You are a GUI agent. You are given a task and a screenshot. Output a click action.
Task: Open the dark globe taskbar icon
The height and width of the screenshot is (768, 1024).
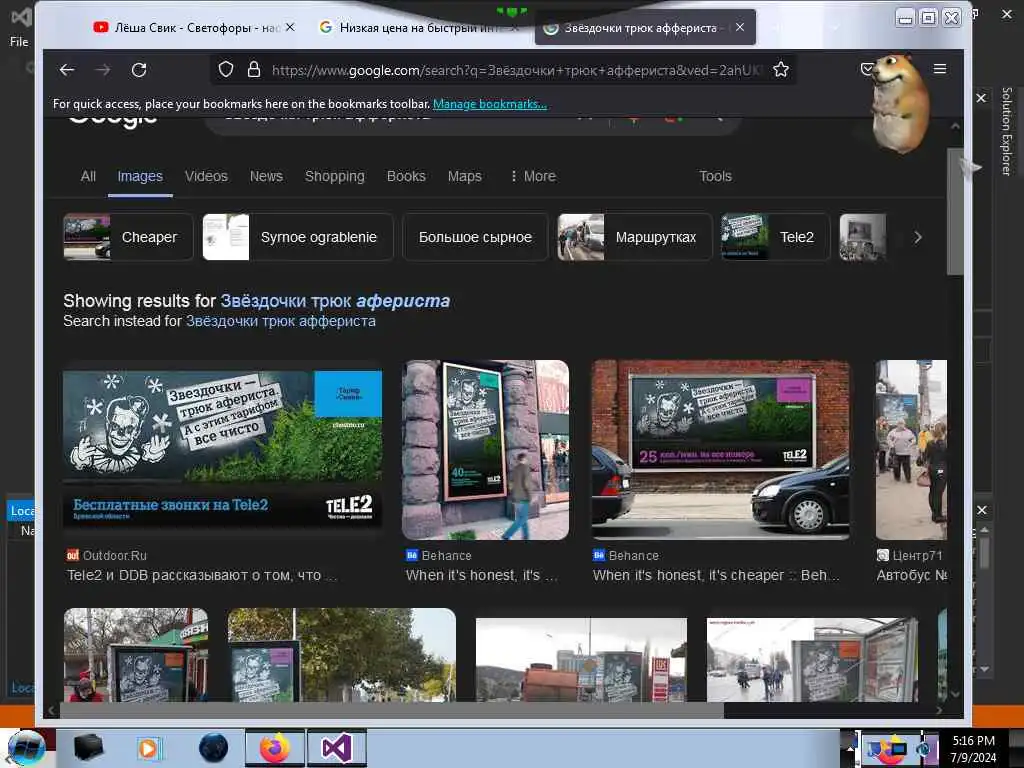pyautogui.click(x=213, y=748)
